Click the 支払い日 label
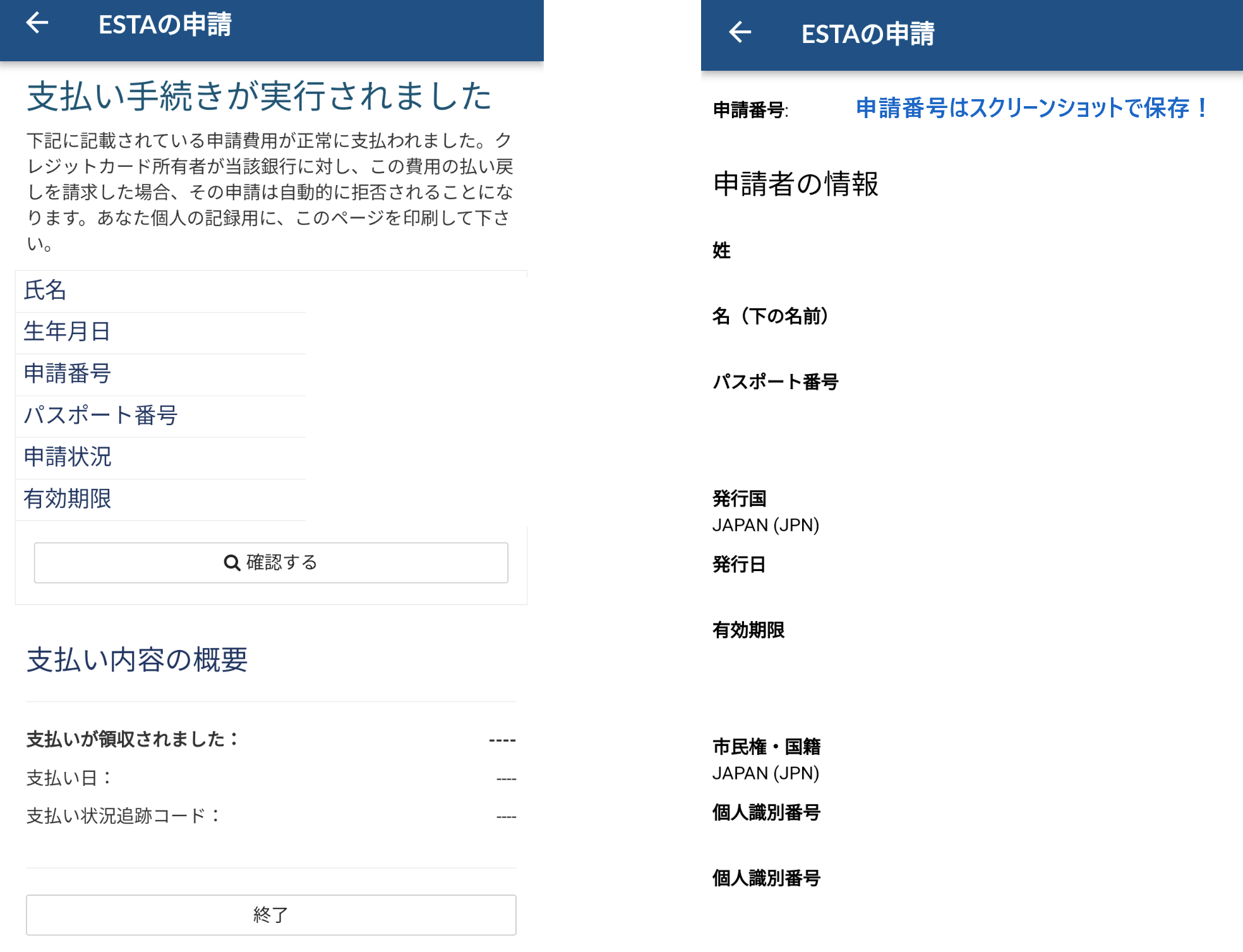This screenshot has height=952, width=1243. pos(69,778)
